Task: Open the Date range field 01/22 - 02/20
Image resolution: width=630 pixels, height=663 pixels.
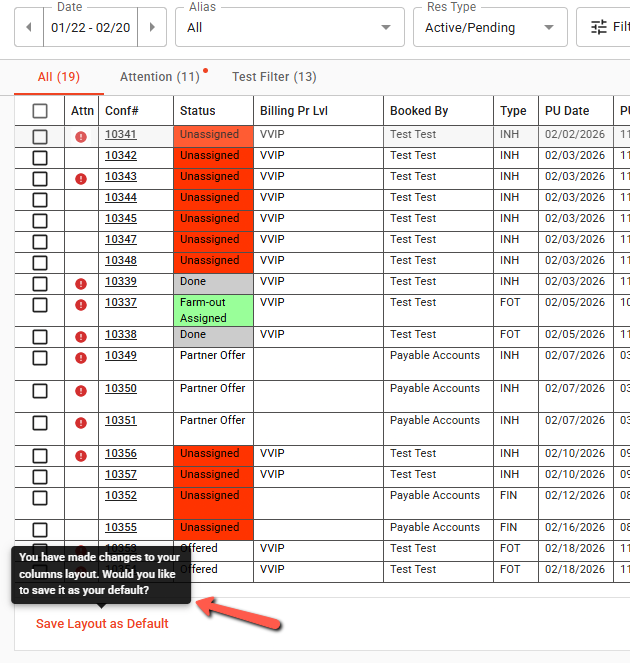Action: pyautogui.click(x=90, y=28)
